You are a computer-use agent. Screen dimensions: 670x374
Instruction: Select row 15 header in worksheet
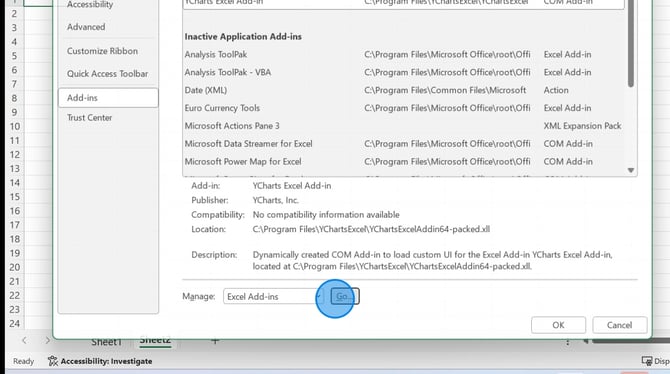(15, 197)
